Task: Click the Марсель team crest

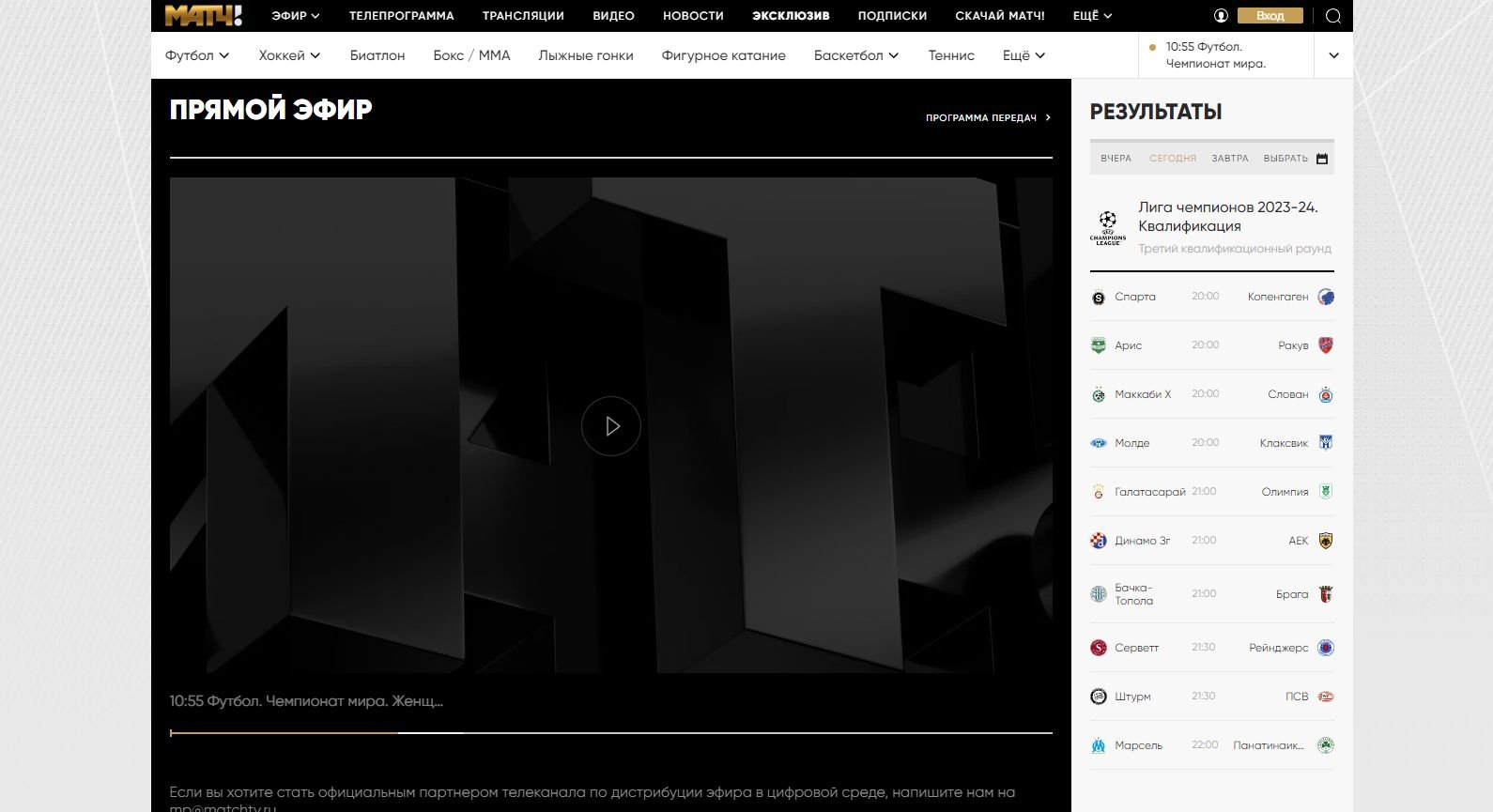Action: [x=1099, y=745]
